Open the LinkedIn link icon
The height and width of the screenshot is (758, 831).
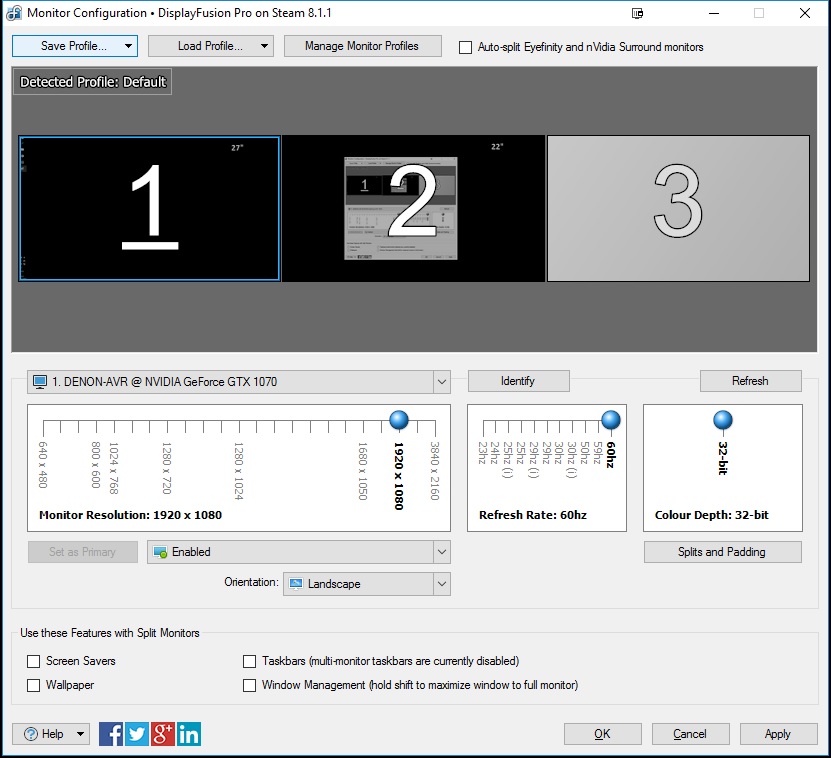pos(188,734)
